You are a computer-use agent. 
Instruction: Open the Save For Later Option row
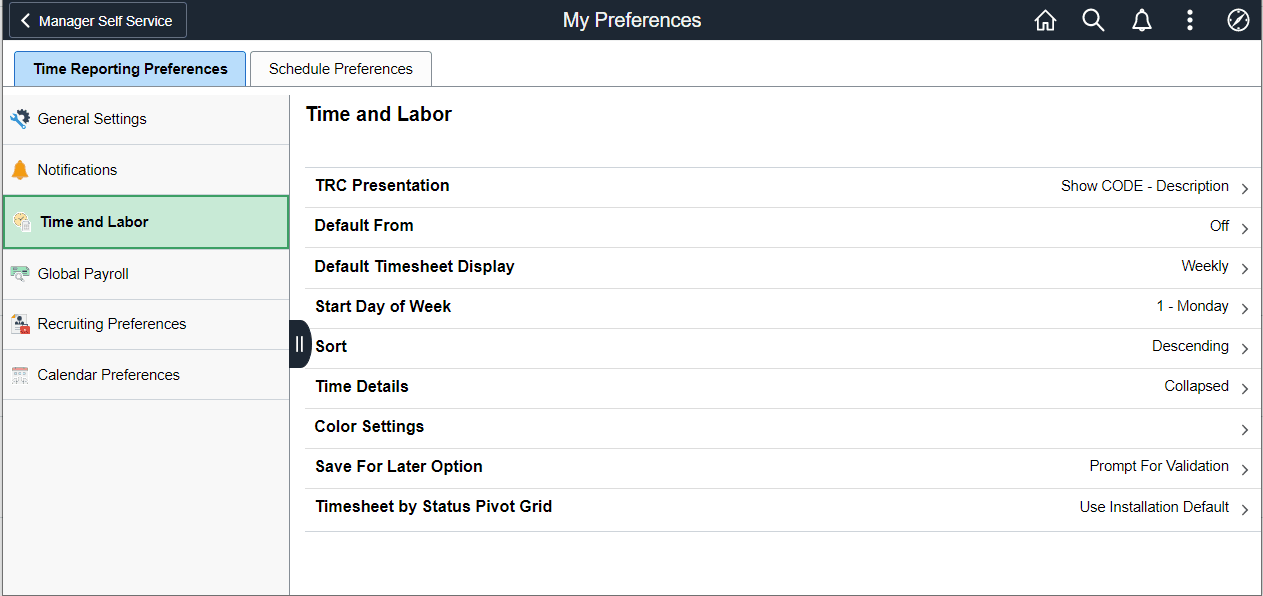coord(780,467)
